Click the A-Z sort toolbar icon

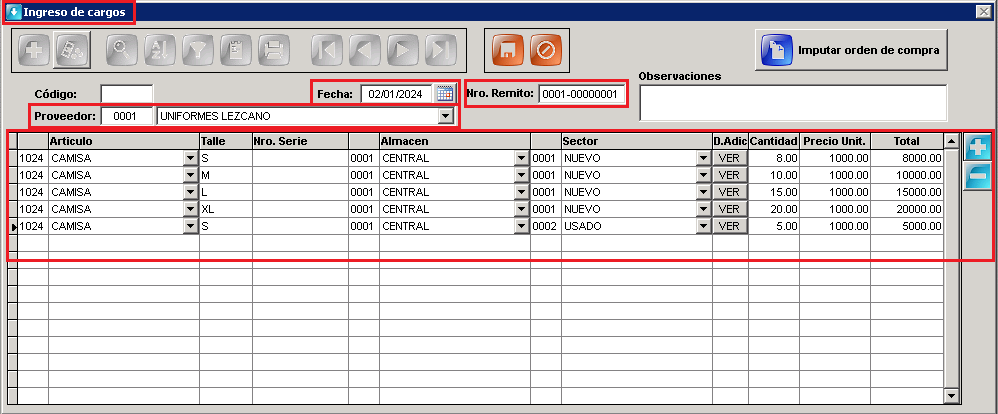point(160,50)
